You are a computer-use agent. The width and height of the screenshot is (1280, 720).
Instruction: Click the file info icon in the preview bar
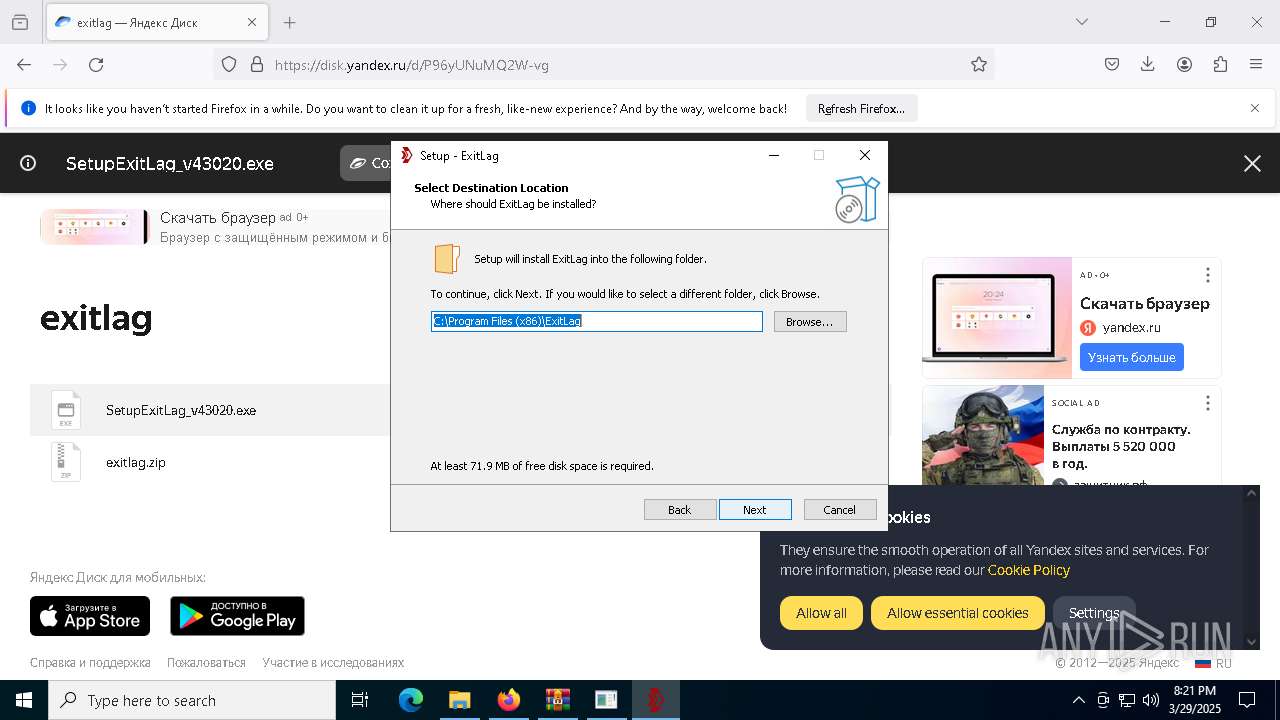tap(28, 163)
